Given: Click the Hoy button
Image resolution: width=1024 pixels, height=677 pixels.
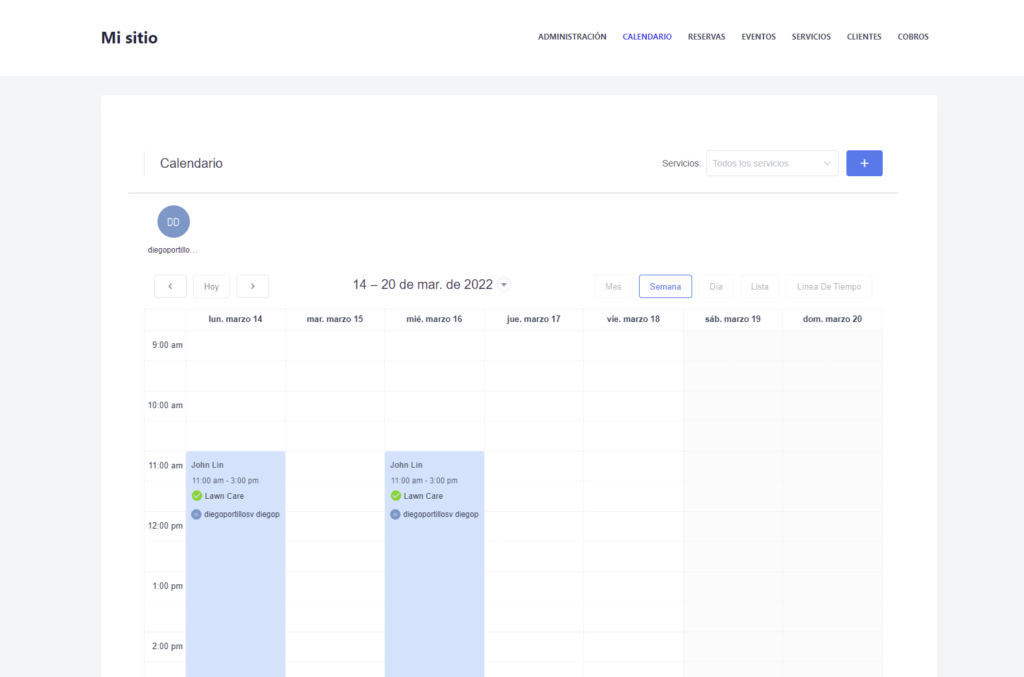Looking at the screenshot, I should pos(211,286).
